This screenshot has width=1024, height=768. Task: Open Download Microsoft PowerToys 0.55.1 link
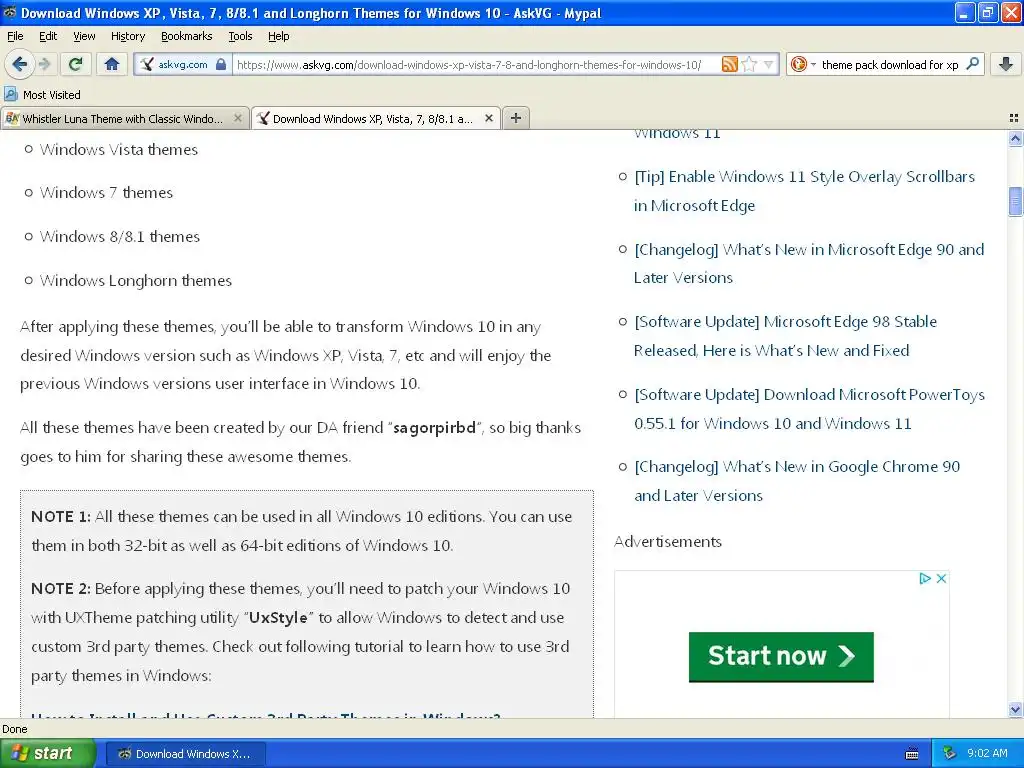[x=809, y=409]
